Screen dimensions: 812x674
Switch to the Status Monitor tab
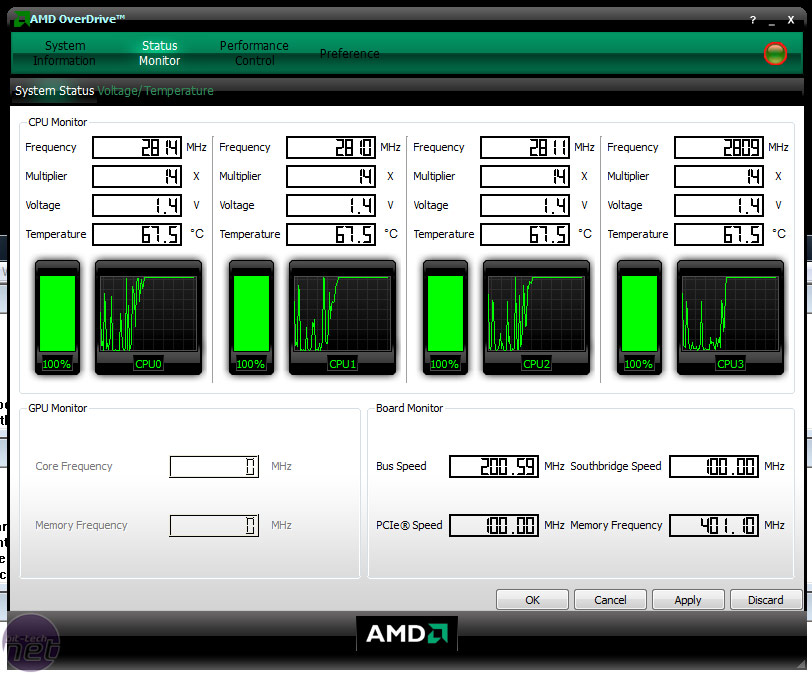tap(160, 53)
